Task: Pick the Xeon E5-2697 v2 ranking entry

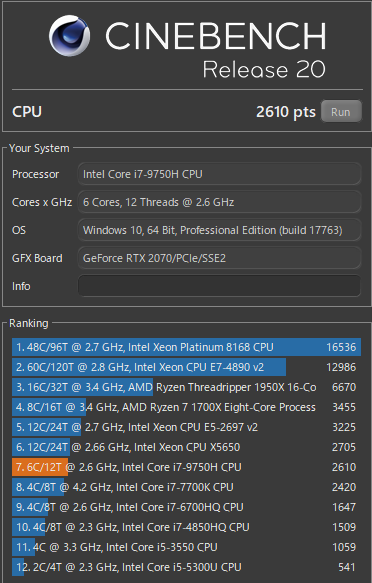Action: pyautogui.click(x=186, y=427)
